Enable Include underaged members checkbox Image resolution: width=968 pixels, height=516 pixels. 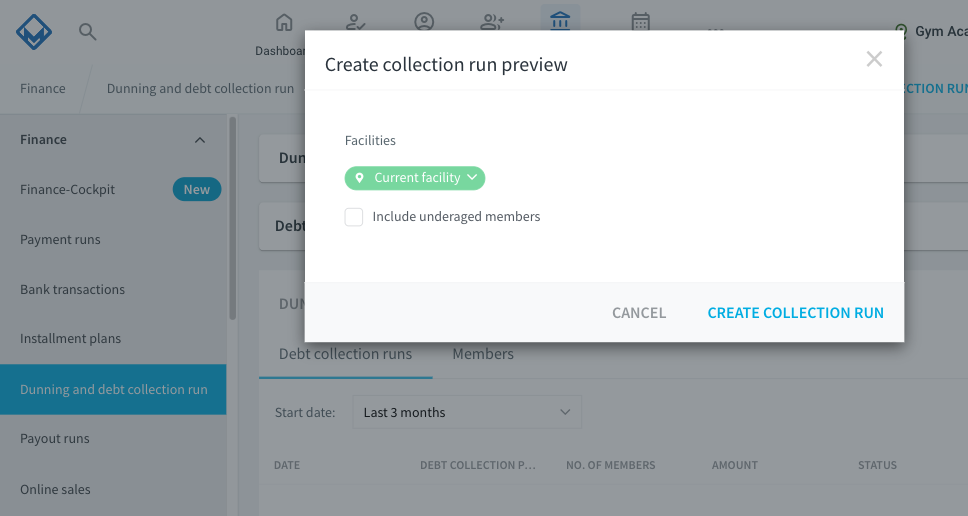click(354, 217)
